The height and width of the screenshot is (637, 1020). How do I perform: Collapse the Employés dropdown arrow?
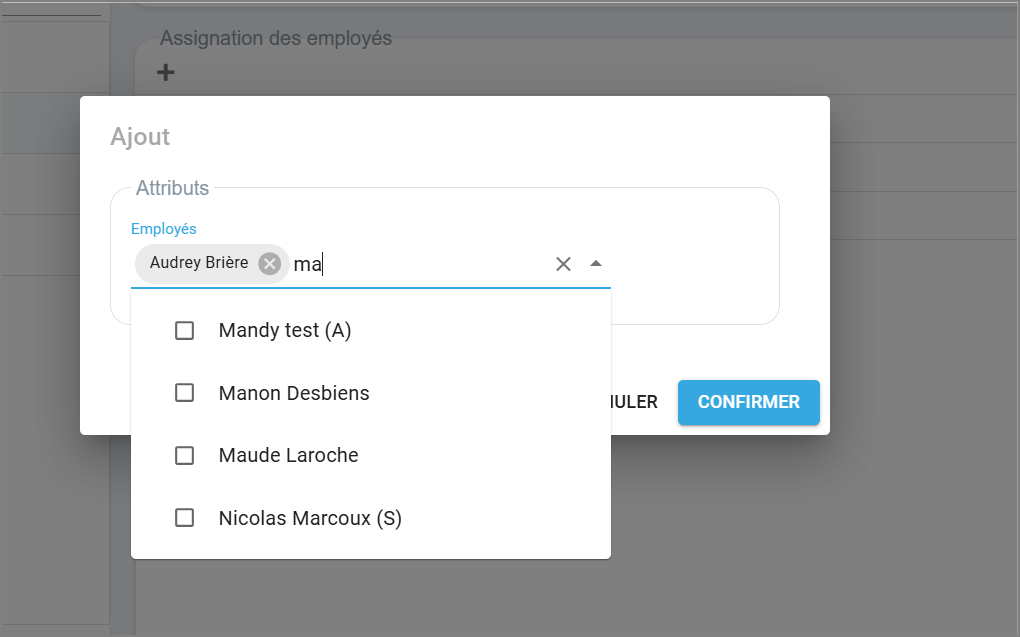tap(596, 264)
